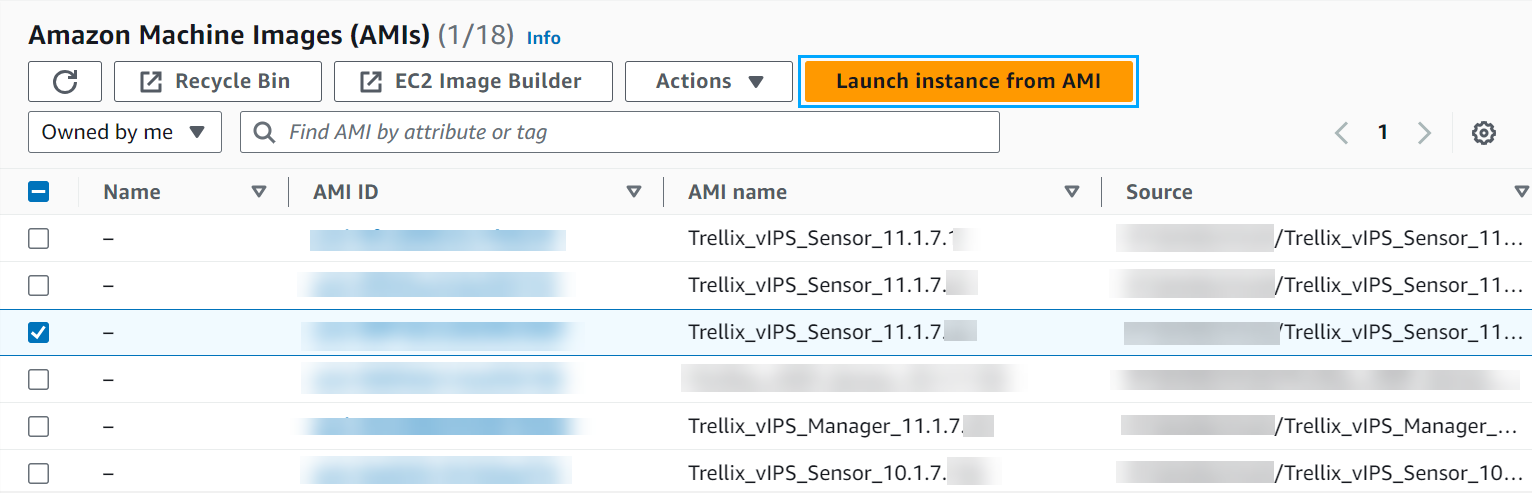Uncheck the selected AMI row checkbox
This screenshot has height=493, width=1532.
pos(38,333)
